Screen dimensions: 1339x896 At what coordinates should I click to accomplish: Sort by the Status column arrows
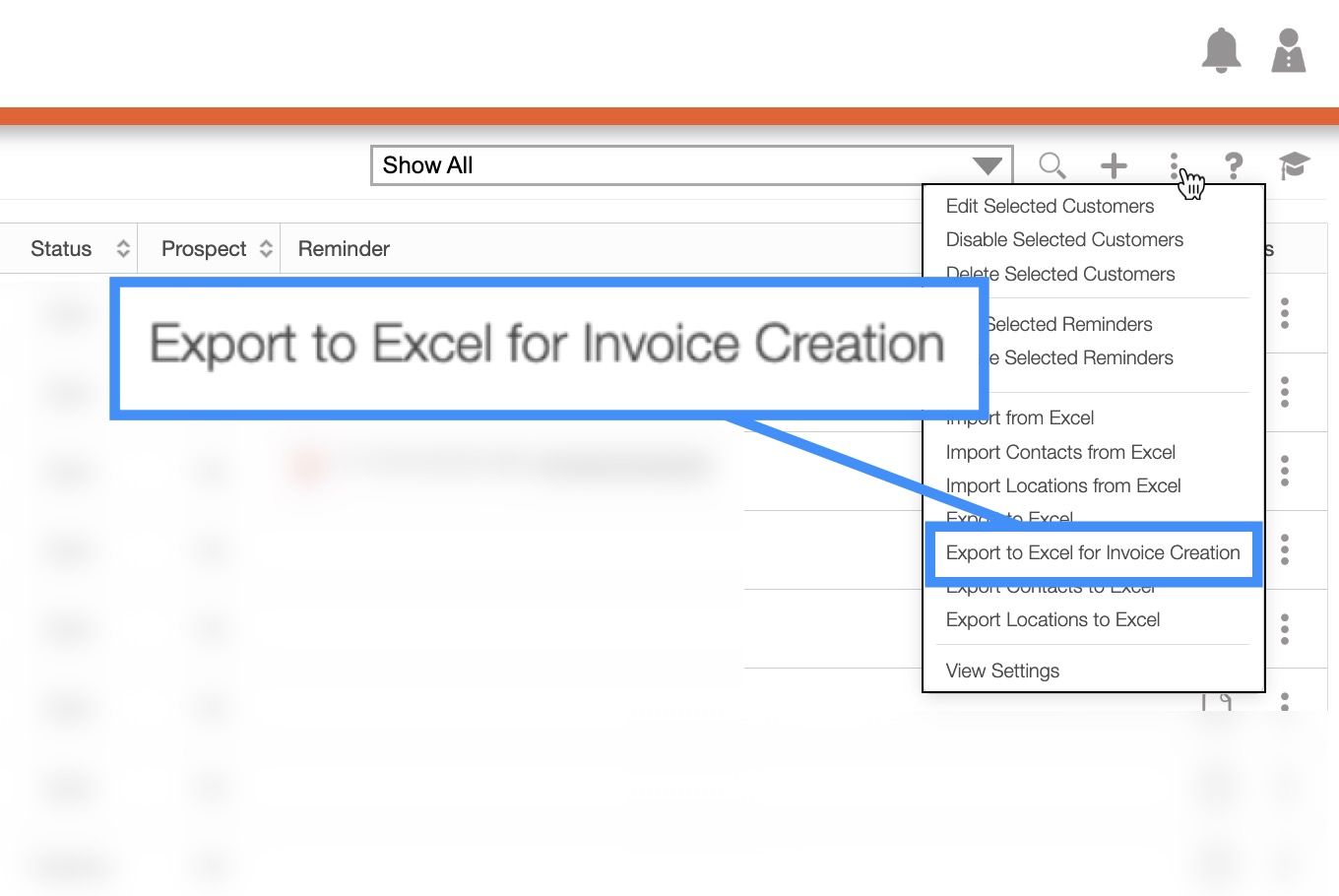point(123,249)
